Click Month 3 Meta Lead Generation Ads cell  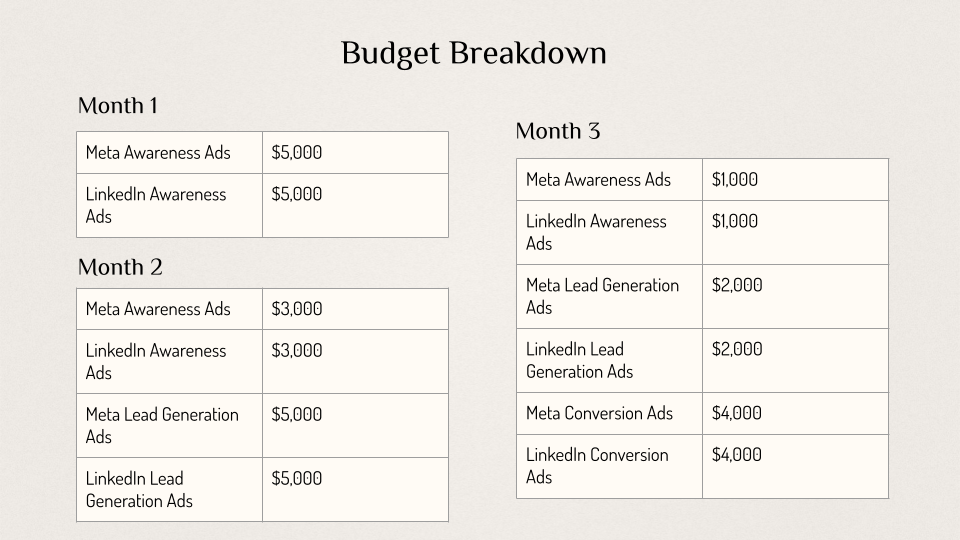[x=602, y=296]
